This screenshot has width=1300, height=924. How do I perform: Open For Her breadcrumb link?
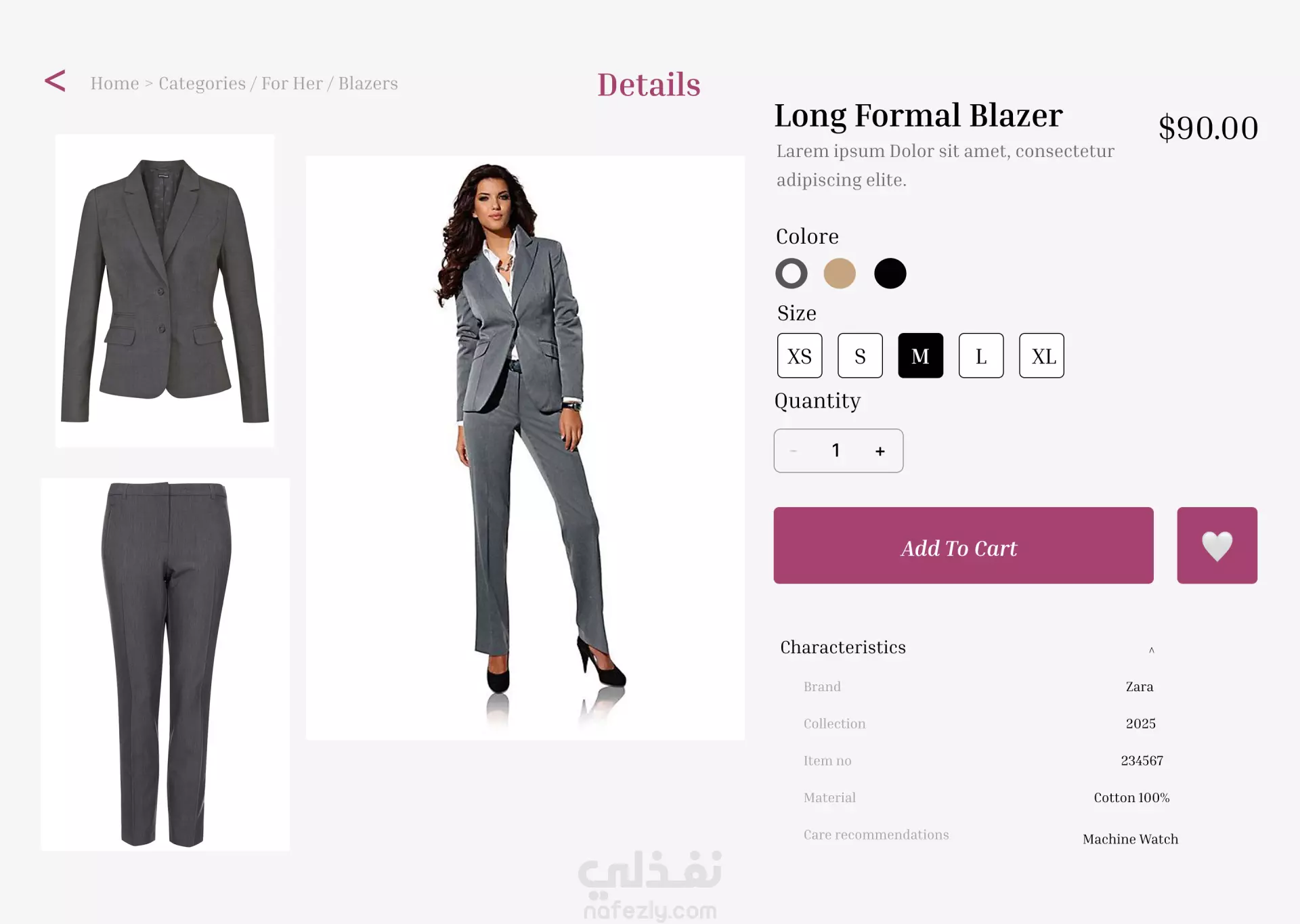point(292,83)
